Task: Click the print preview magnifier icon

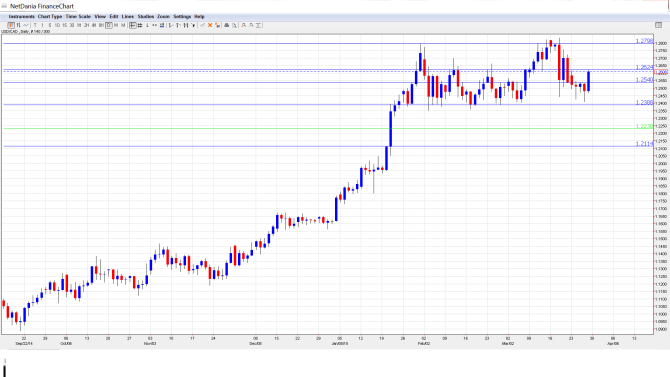Action: point(234,26)
